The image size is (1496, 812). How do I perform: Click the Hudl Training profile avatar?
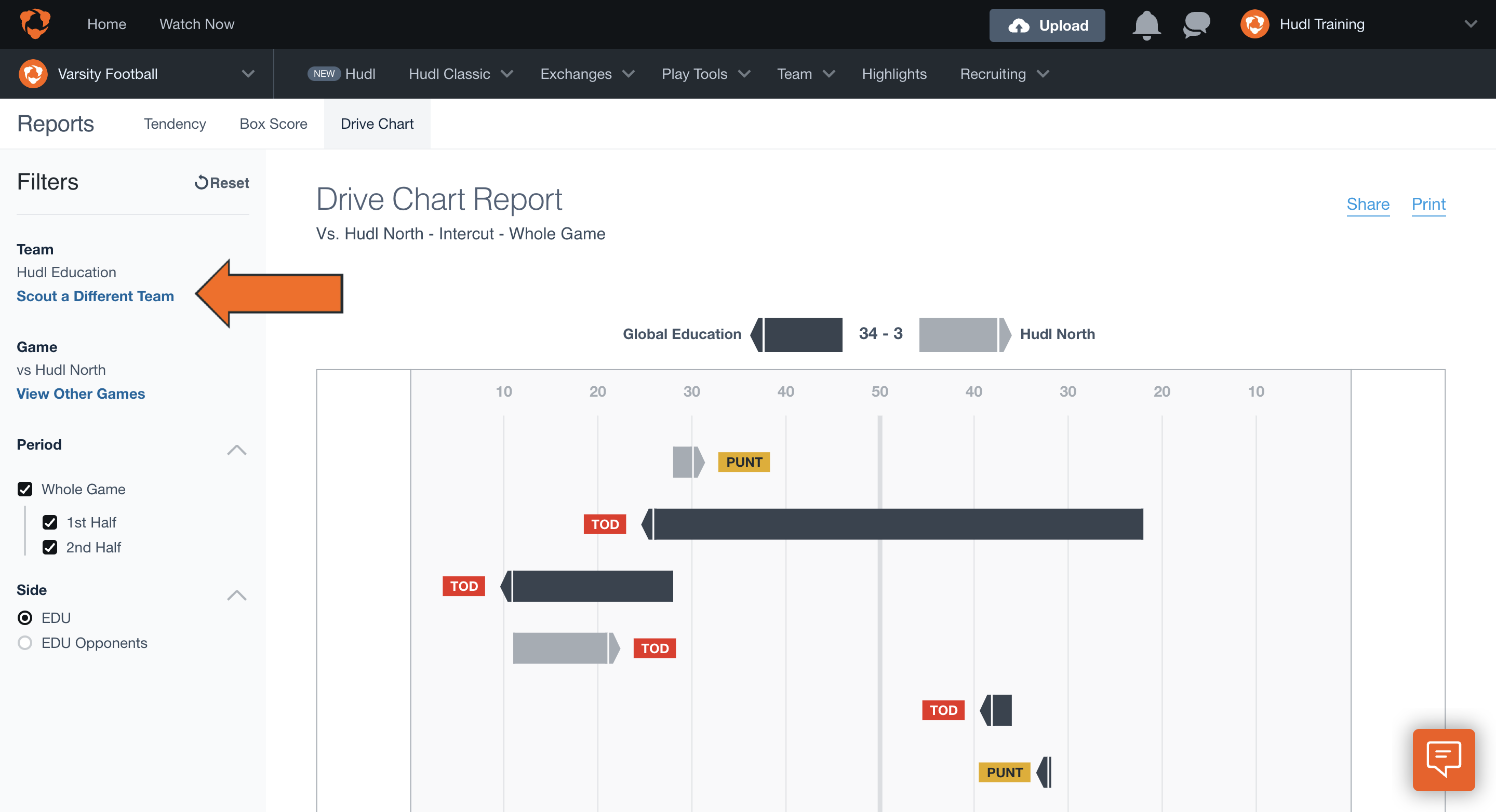[1254, 24]
